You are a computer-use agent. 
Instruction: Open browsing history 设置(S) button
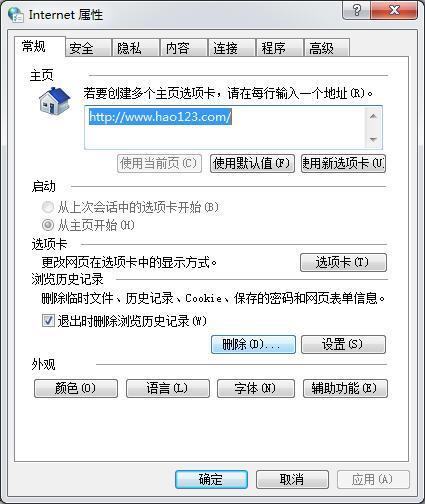tap(343, 344)
